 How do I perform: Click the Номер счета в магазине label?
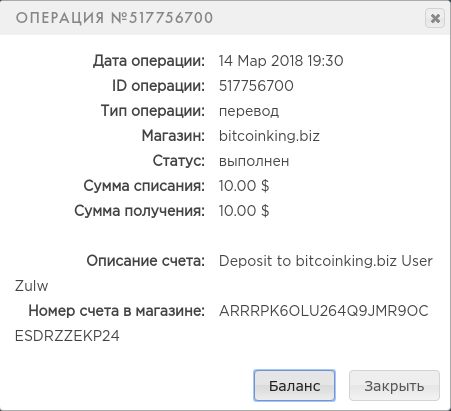[117, 311]
